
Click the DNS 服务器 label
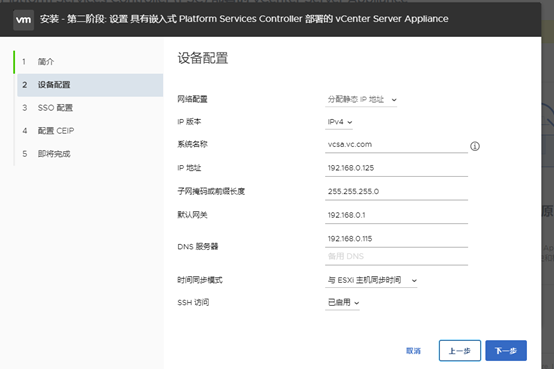pos(198,247)
